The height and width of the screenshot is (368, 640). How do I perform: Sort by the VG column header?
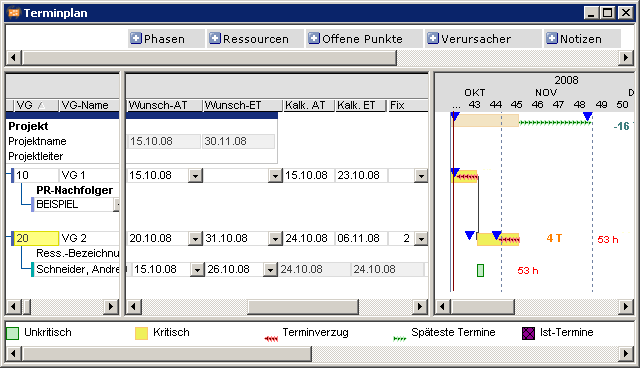36,105
